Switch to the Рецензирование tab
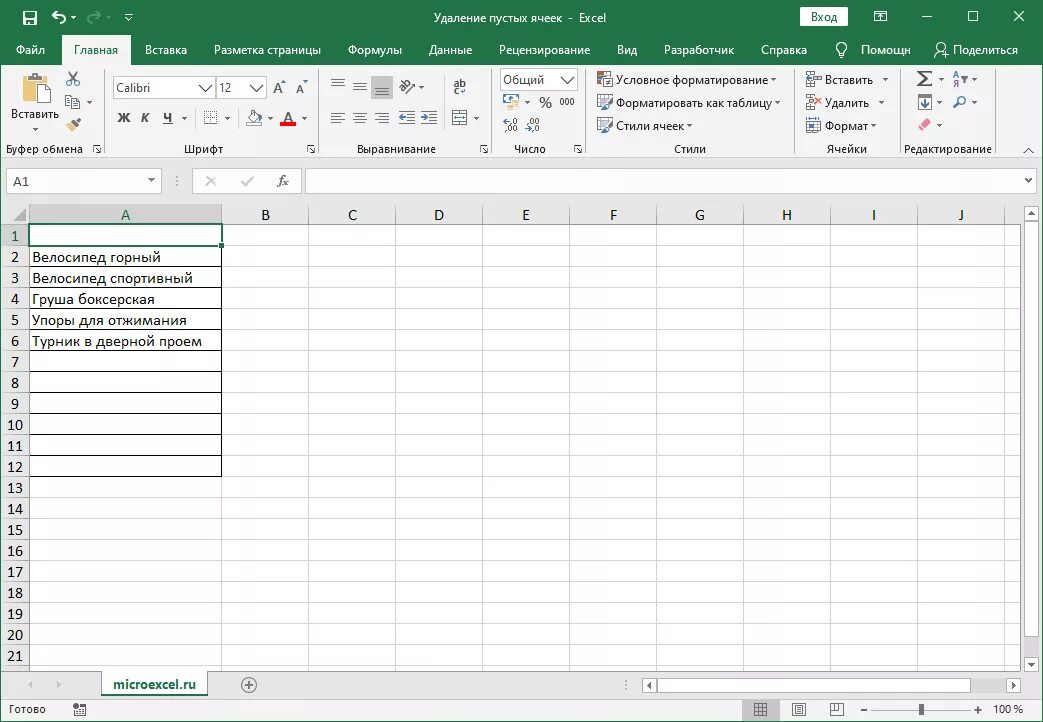 (544, 50)
